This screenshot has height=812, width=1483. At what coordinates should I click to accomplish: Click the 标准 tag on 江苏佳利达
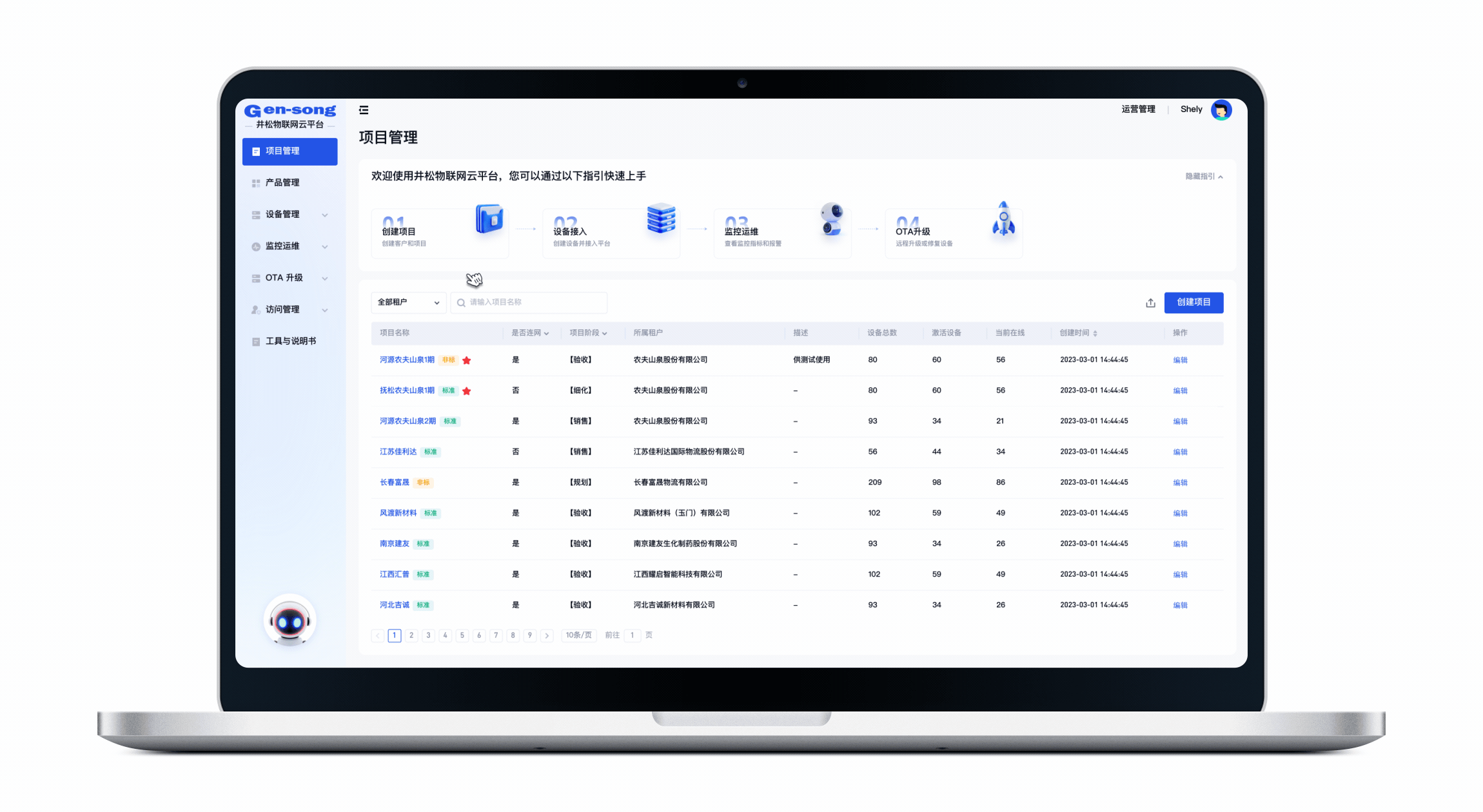[x=431, y=452]
